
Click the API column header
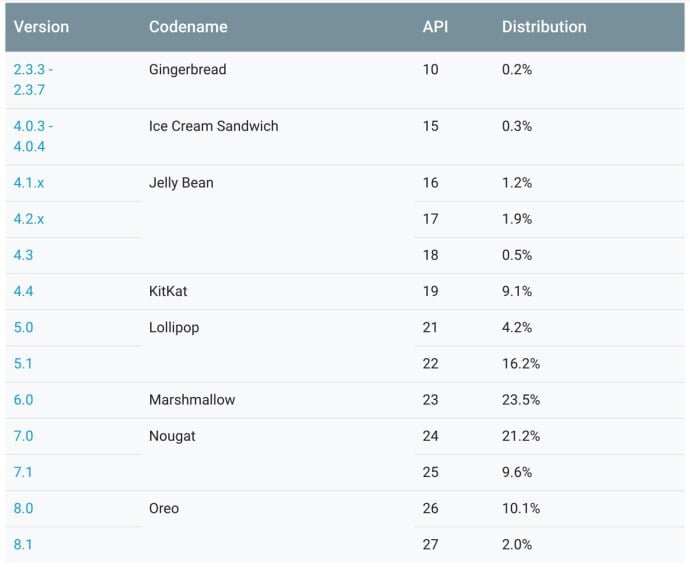pos(435,27)
